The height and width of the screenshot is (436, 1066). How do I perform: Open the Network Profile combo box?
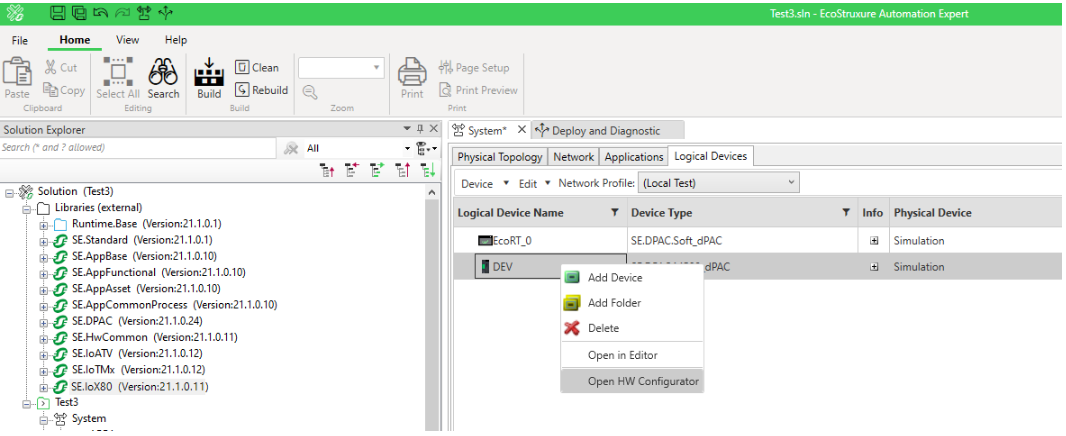click(719, 183)
